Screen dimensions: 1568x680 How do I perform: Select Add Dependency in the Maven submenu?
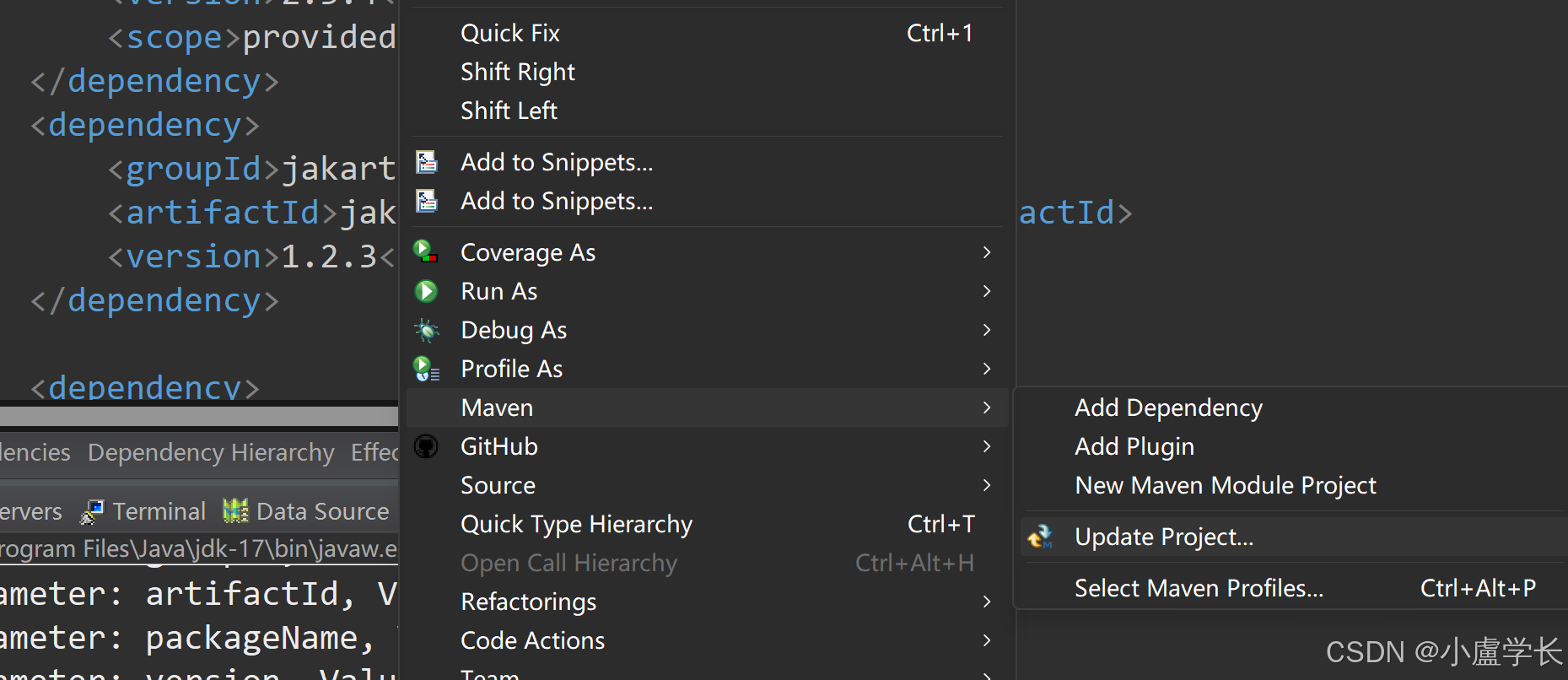point(1167,407)
